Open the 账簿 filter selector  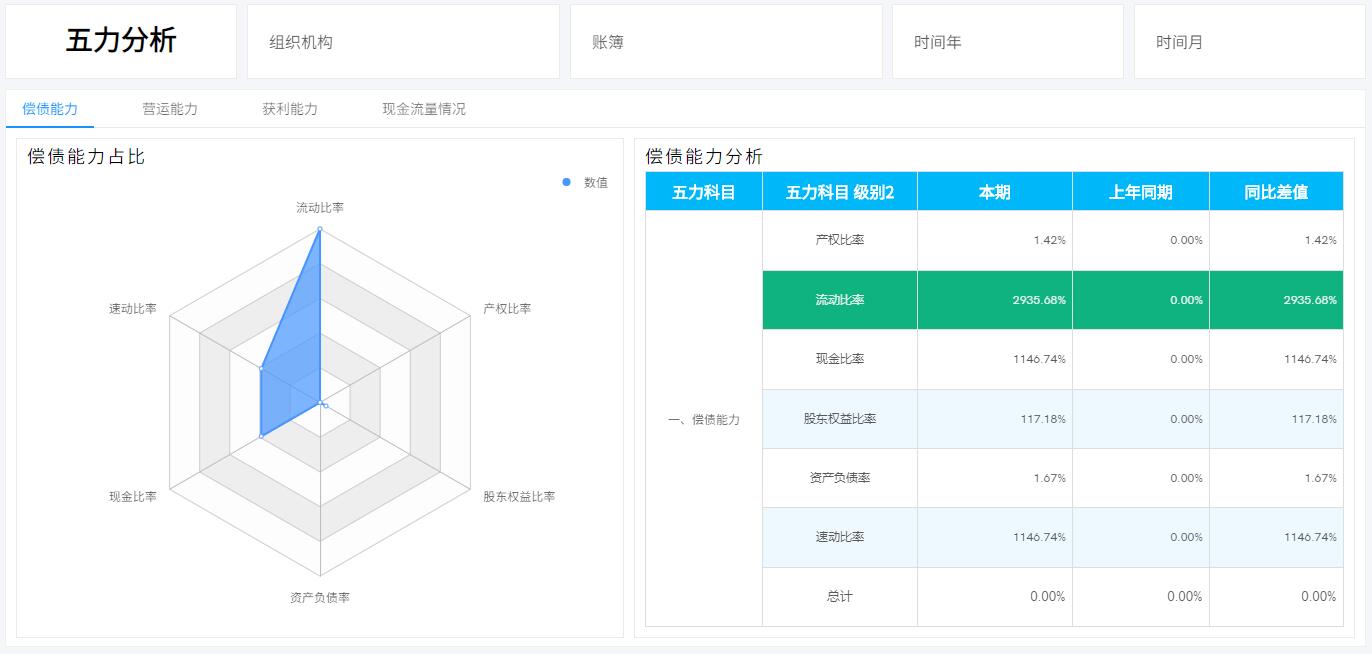pyautogui.click(x=727, y=41)
